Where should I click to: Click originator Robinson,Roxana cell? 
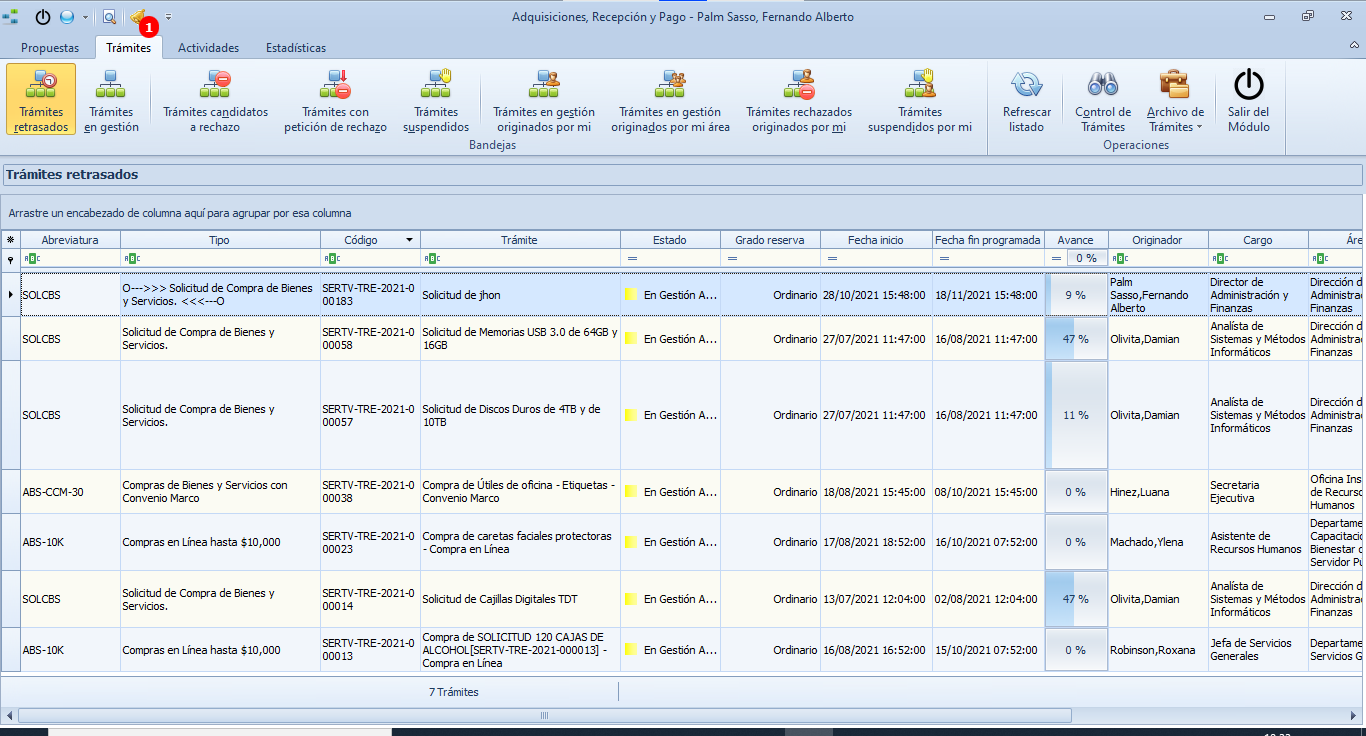tap(1158, 650)
